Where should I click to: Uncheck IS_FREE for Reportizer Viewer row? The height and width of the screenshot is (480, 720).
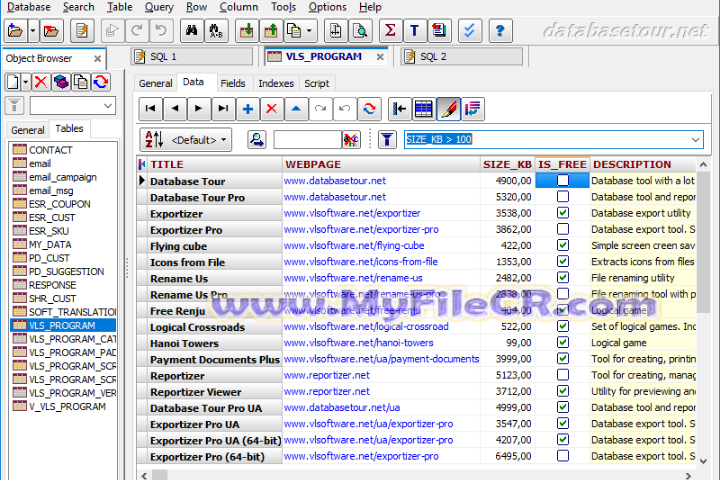(562, 391)
